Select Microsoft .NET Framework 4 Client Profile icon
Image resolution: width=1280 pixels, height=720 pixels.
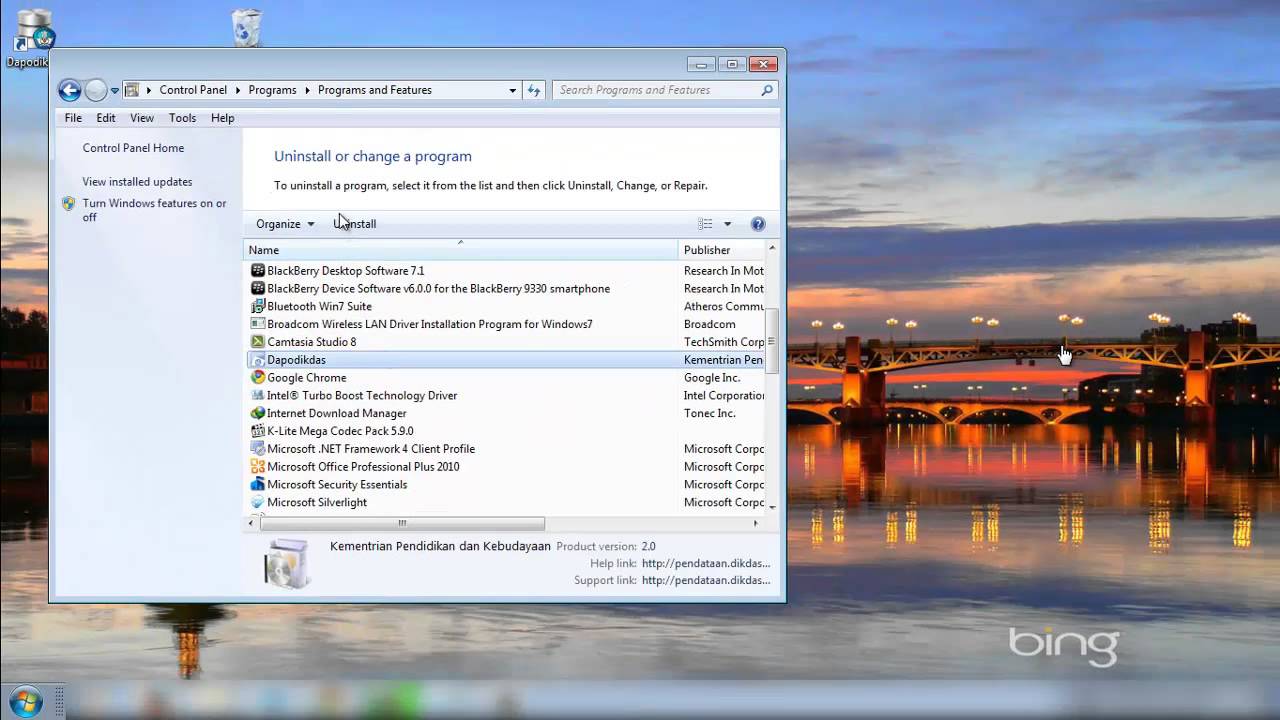(x=258, y=449)
